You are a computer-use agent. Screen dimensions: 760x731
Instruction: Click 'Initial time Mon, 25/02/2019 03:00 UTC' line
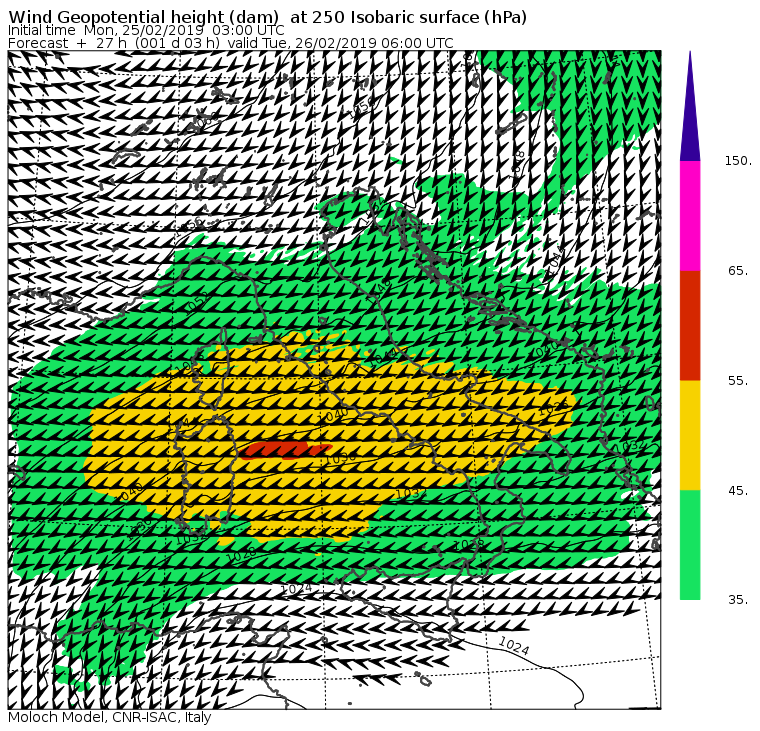(x=146, y=30)
